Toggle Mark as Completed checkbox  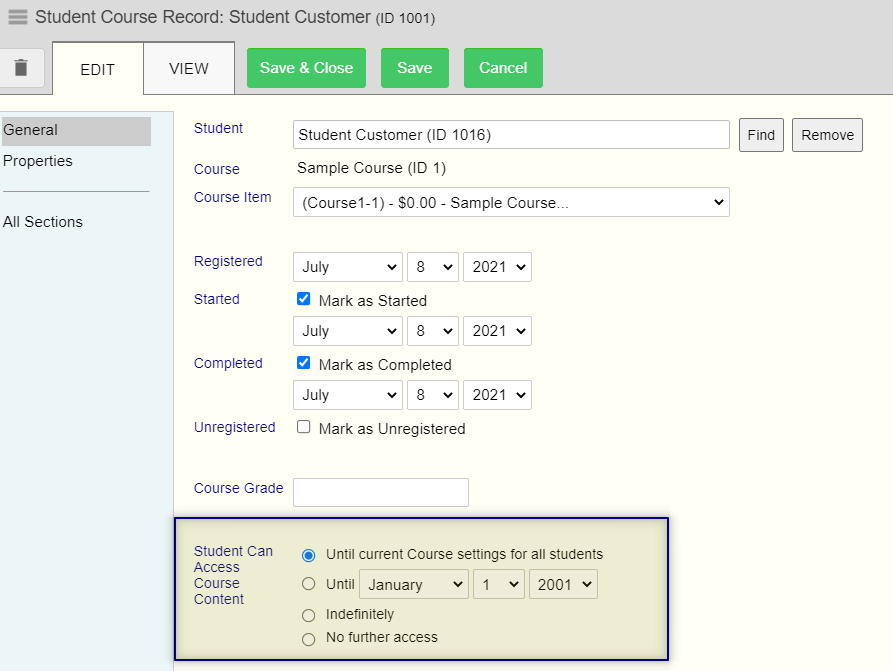coord(304,363)
